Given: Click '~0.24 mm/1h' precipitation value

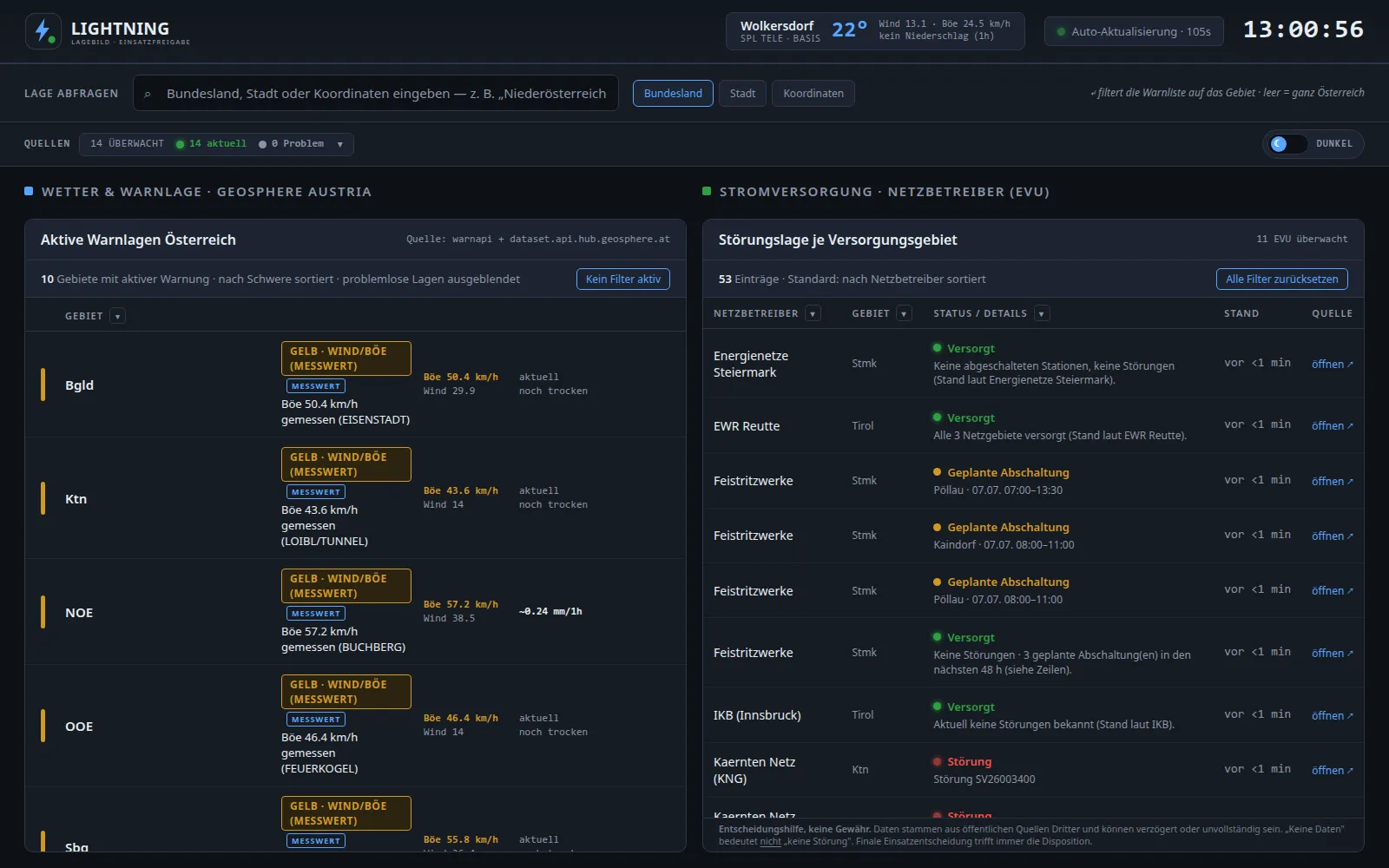Looking at the screenshot, I should click(550, 611).
